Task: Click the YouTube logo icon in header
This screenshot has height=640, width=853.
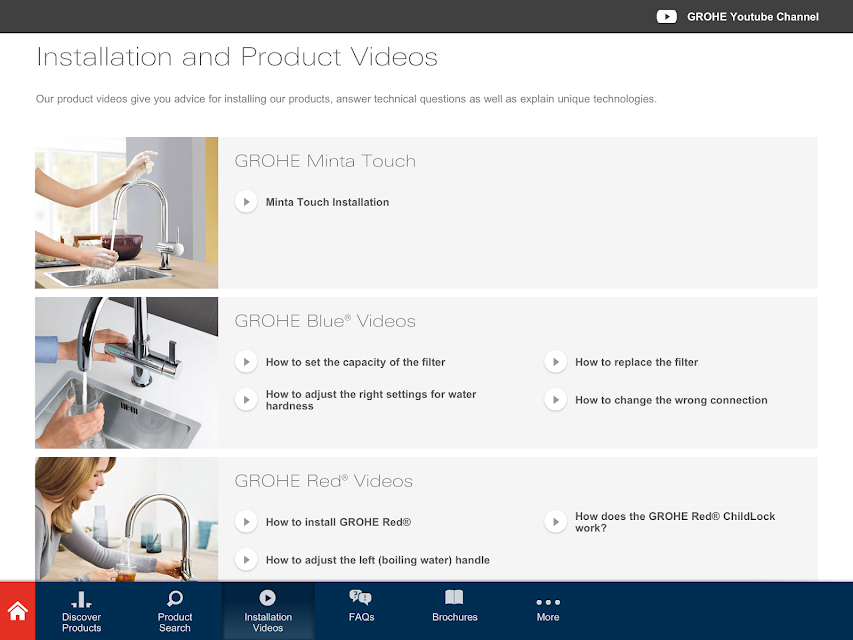Action: pos(666,17)
